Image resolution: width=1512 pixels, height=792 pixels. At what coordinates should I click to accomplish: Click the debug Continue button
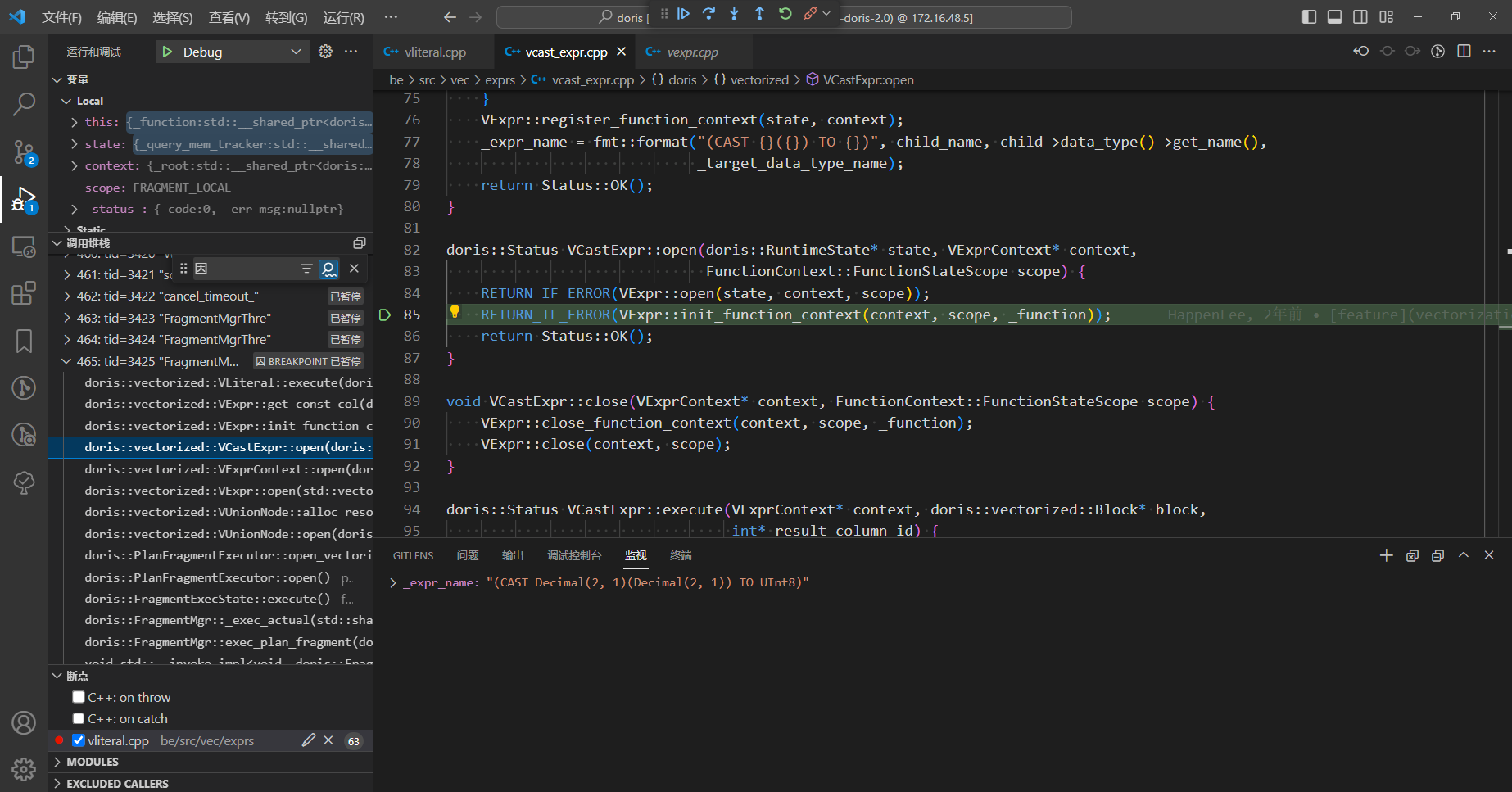[683, 14]
